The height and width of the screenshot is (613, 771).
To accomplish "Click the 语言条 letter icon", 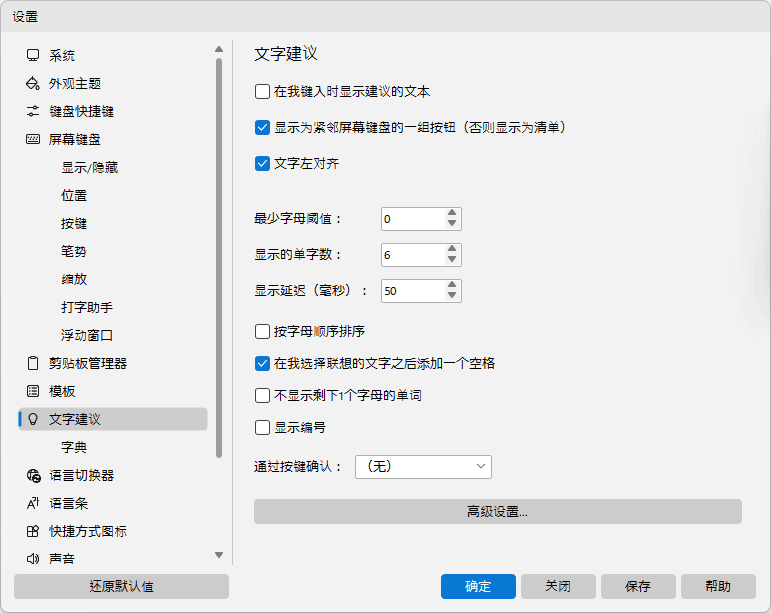I will click(x=33, y=503).
